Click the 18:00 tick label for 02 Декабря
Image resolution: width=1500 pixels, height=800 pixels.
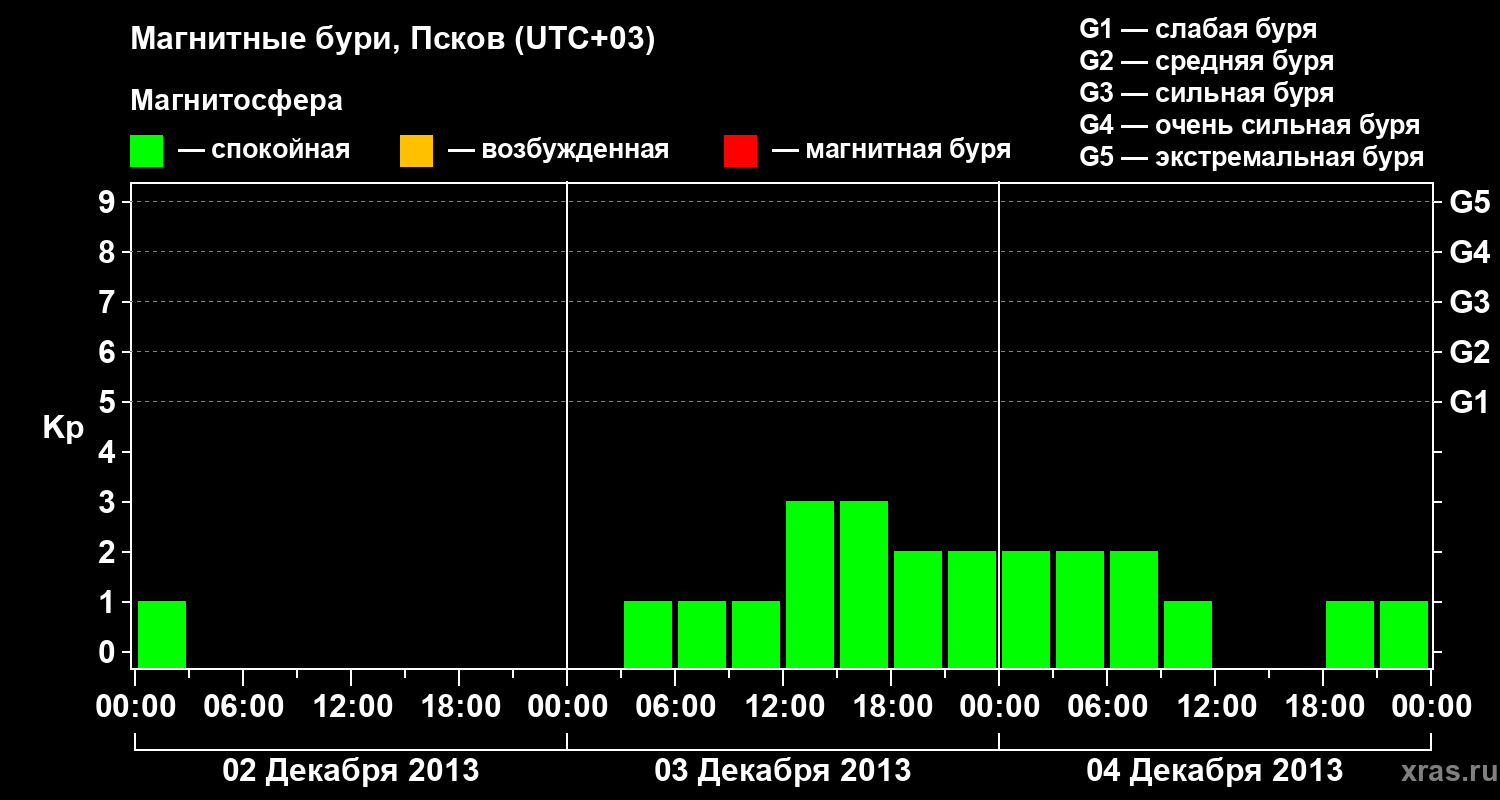[459, 706]
